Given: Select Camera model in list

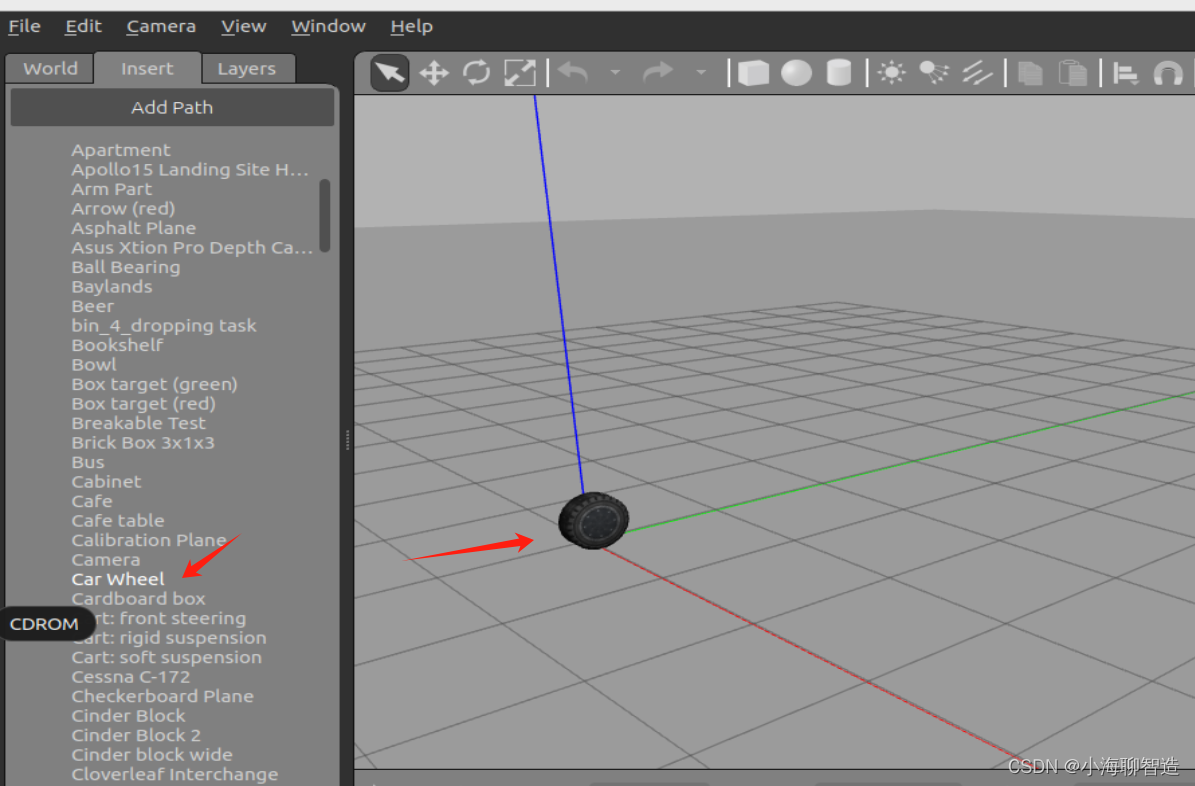Looking at the screenshot, I should [x=106, y=560].
